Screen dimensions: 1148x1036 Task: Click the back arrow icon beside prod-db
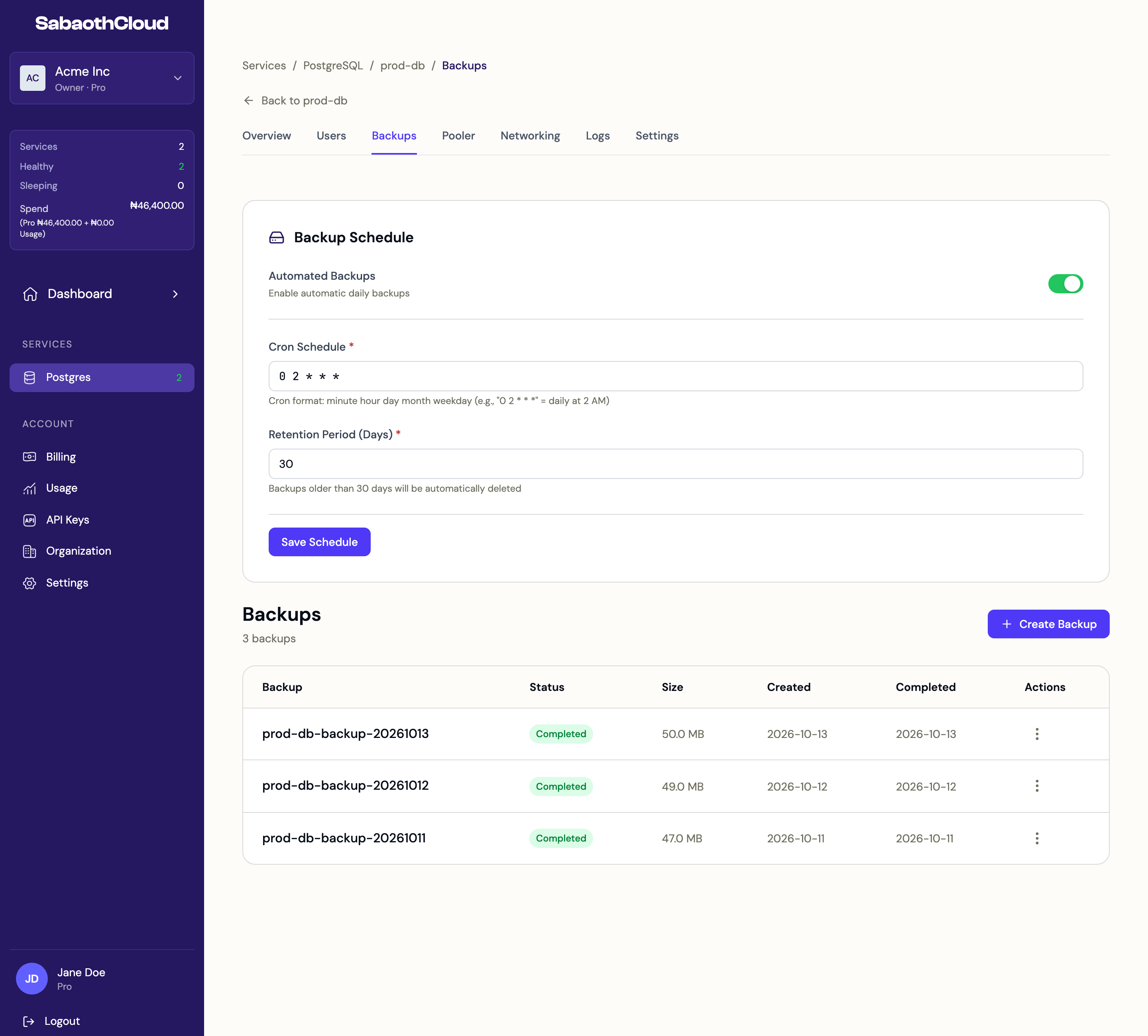[248, 101]
